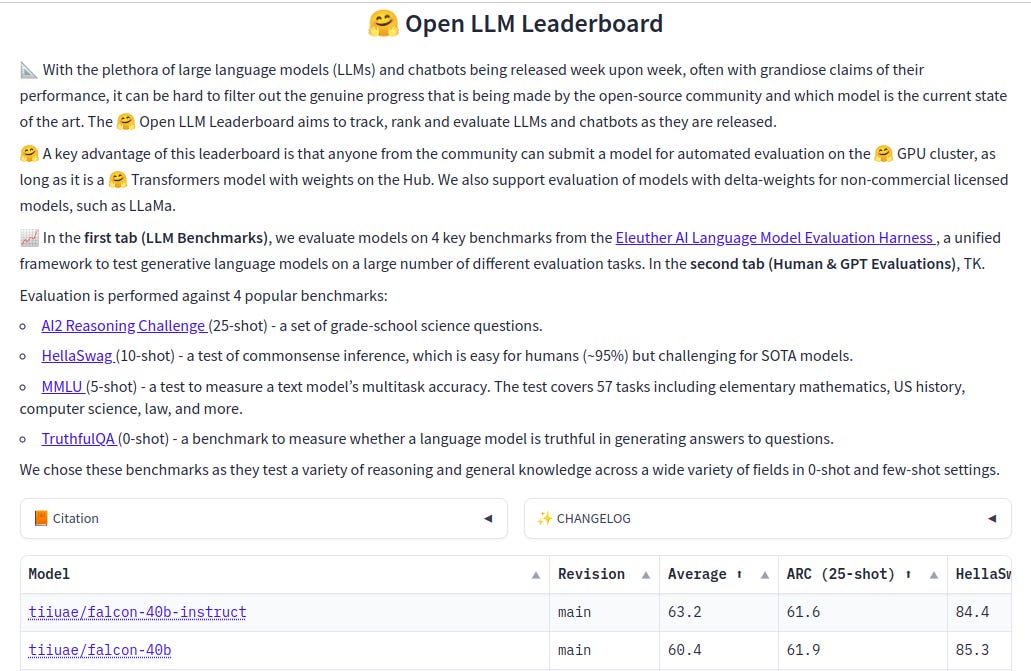Click the ruler emoji before 'With the plethora'
1031x671 pixels.
point(29,70)
